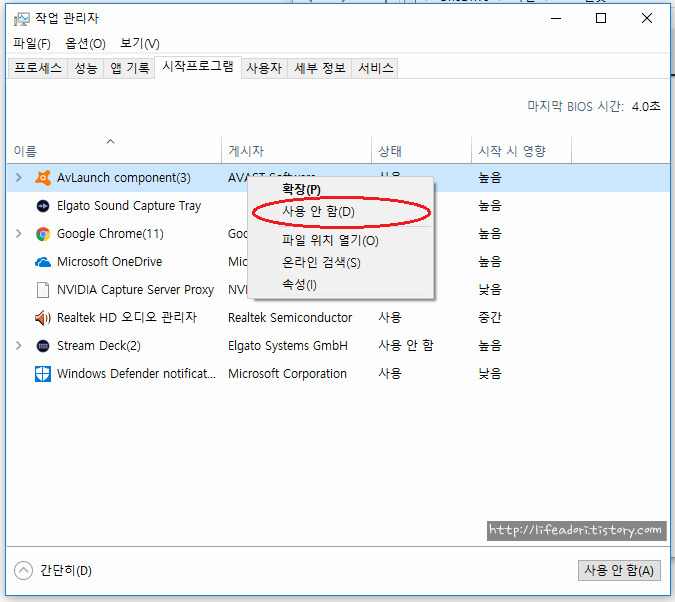Click the Microsoft Corporation publisher cell
The width and height of the screenshot is (675, 602).
tap(287, 374)
